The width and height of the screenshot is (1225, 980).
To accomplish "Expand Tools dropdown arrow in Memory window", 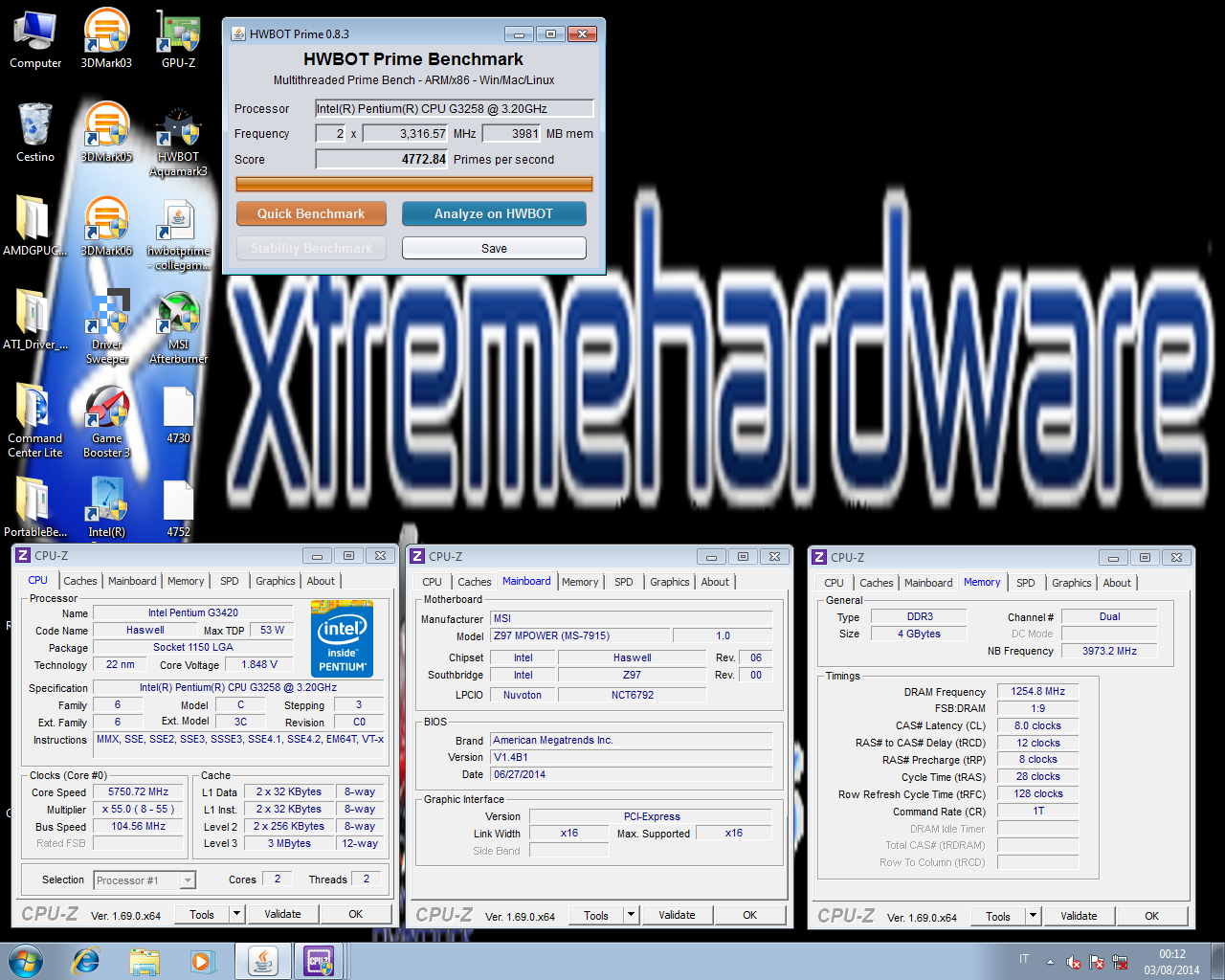I will [x=1033, y=916].
